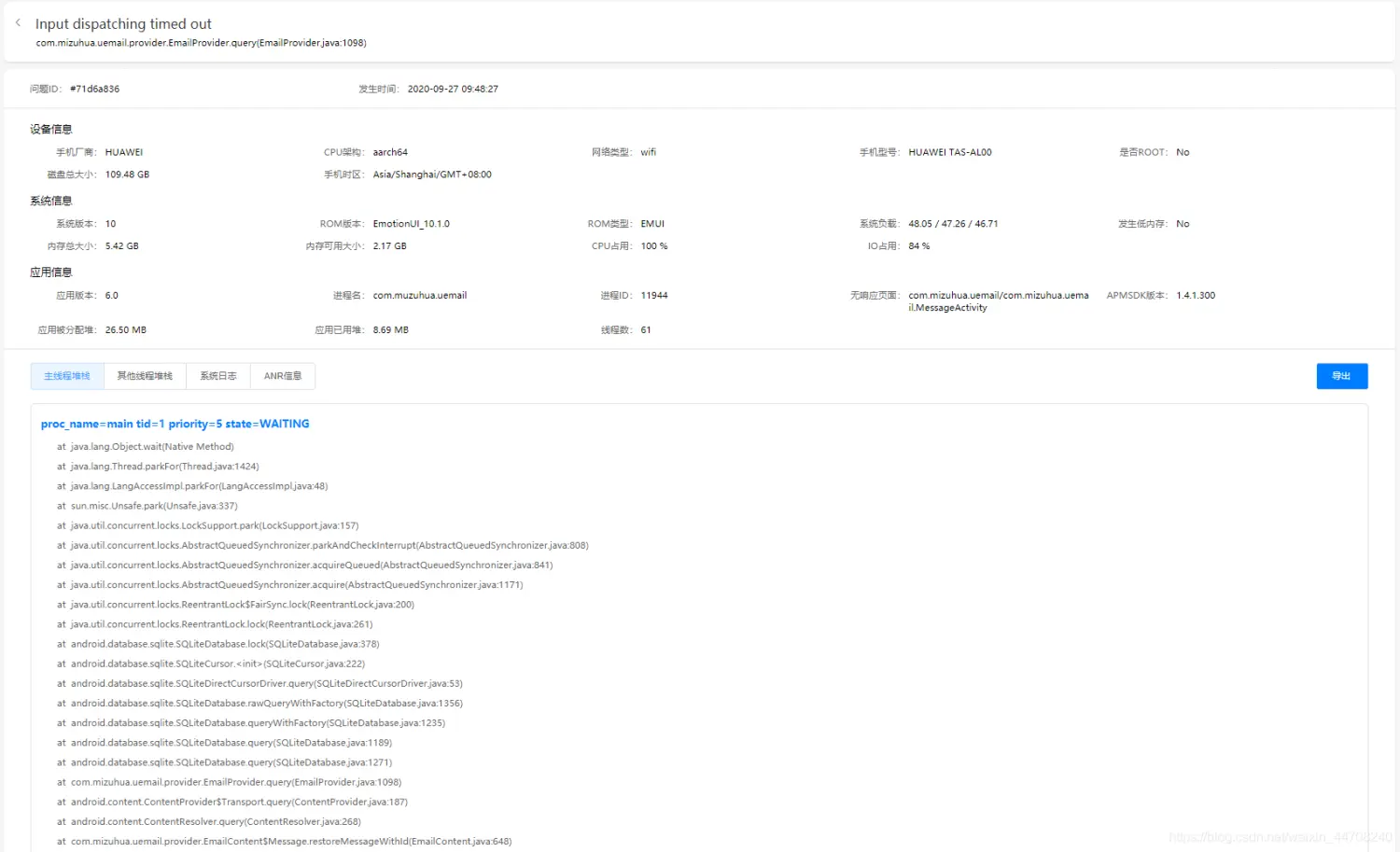Image resolution: width=1400 pixels, height=852 pixels.
Task: Select the stack line ReentrantLock.lock(ReentrantLock.java:261)
Action: [x=215, y=624]
